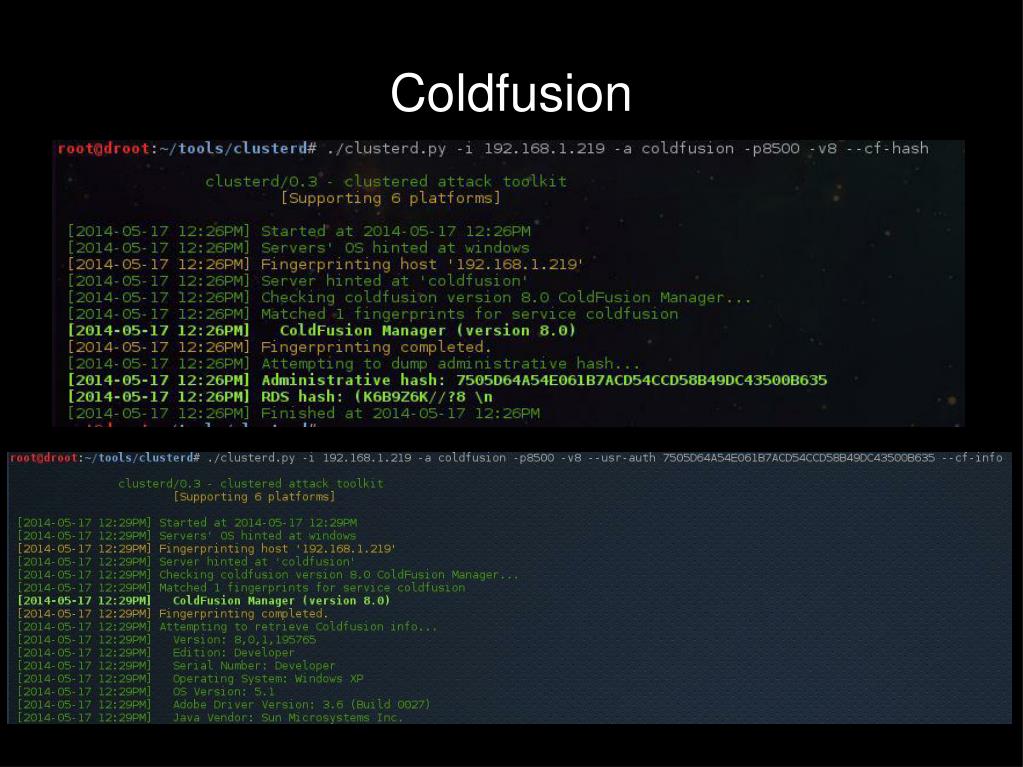Click the 'Administrative hash: 7505D64A...' line
This screenshot has width=1023, height=767.
tap(543, 380)
